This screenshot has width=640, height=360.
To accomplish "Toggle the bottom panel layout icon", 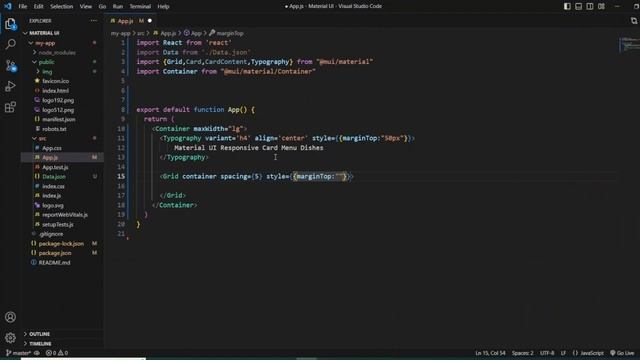I will click(578, 6).
